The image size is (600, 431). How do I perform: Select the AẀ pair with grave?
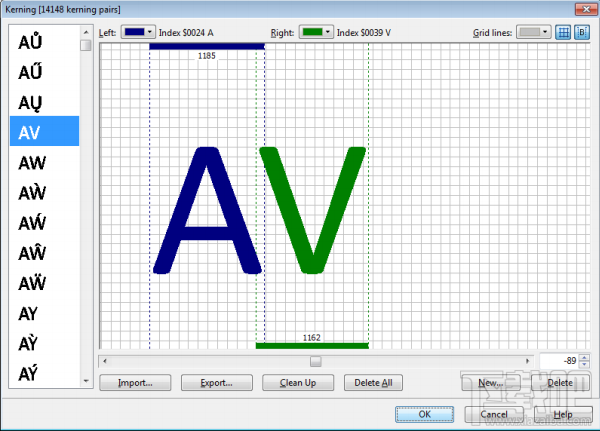point(44,193)
